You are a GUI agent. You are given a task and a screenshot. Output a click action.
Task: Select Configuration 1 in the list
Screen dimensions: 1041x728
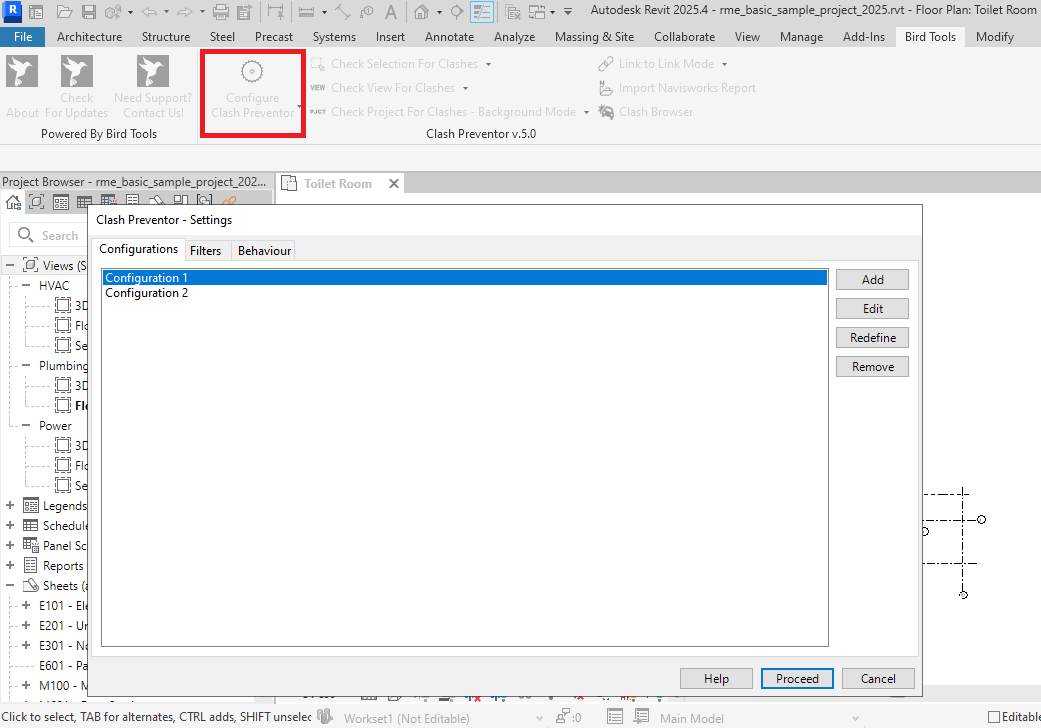point(465,277)
